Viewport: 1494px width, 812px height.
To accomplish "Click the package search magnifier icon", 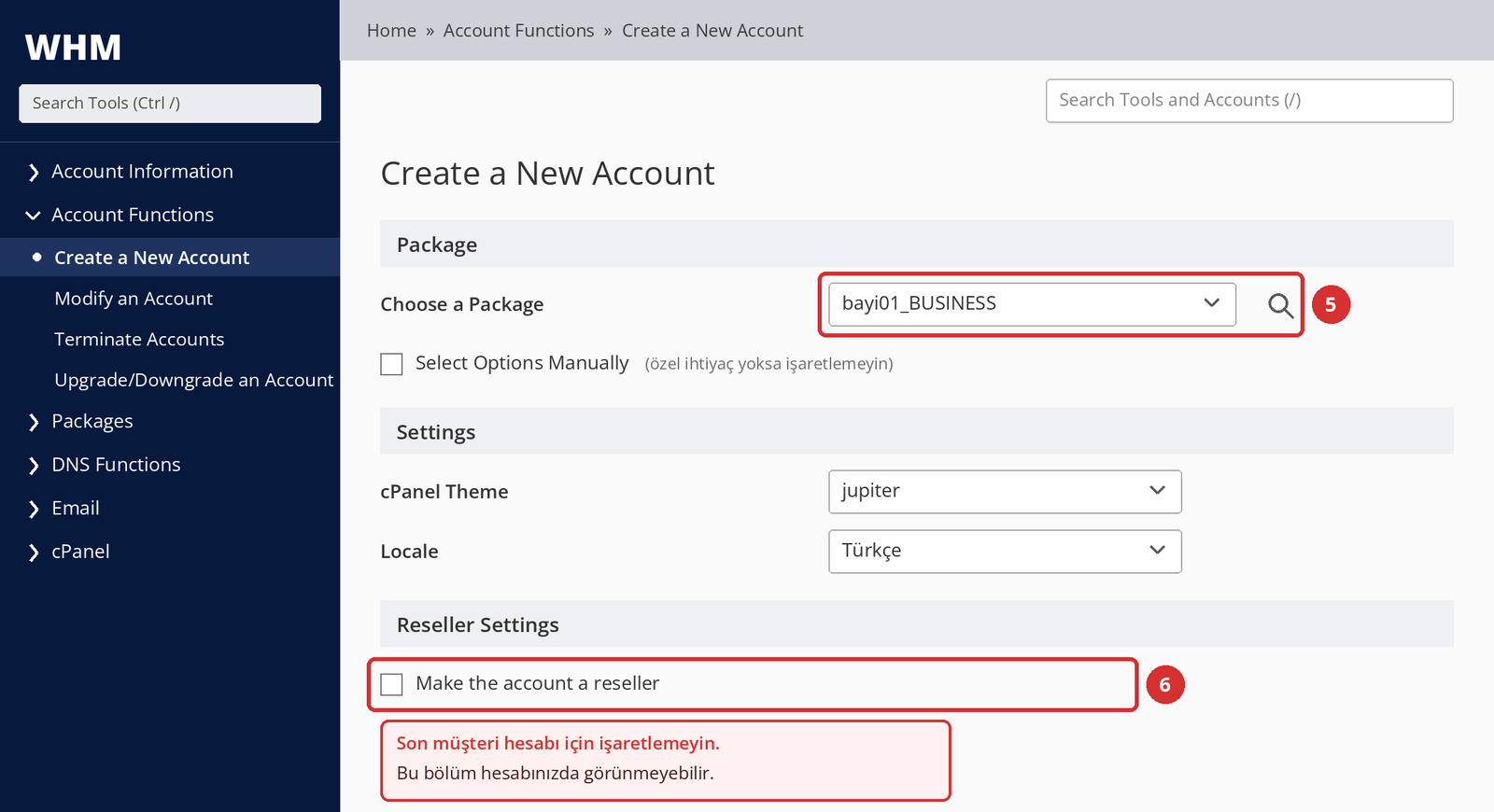I will [x=1280, y=305].
